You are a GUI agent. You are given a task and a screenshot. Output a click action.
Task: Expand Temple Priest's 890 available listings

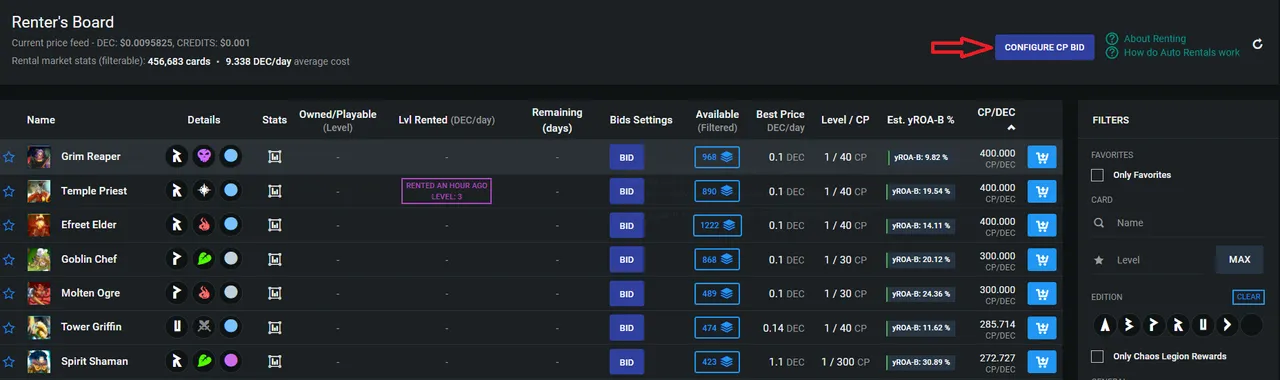coord(717,191)
